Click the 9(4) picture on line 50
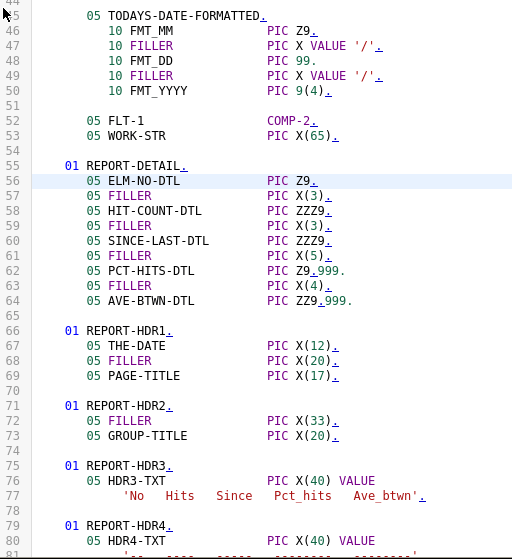 [x=310, y=91]
